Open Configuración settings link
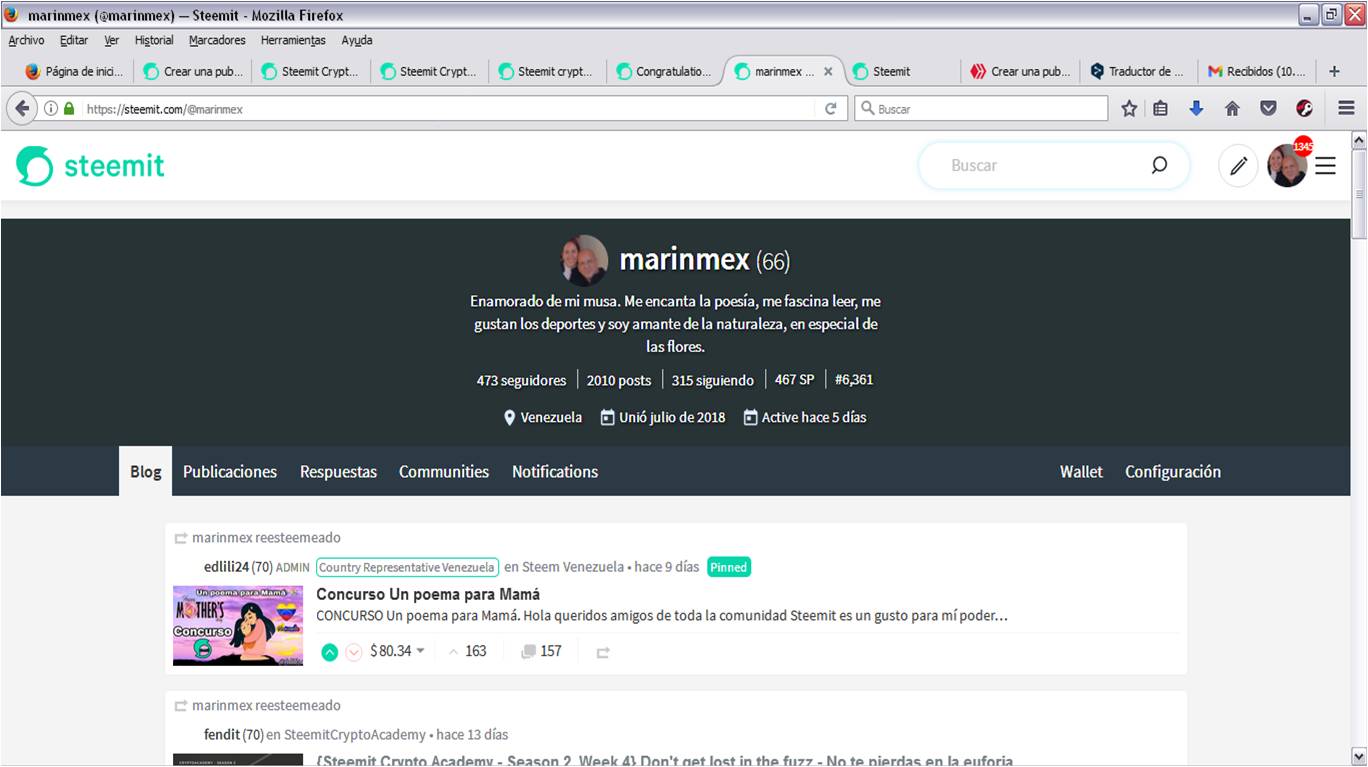 (x=1173, y=471)
